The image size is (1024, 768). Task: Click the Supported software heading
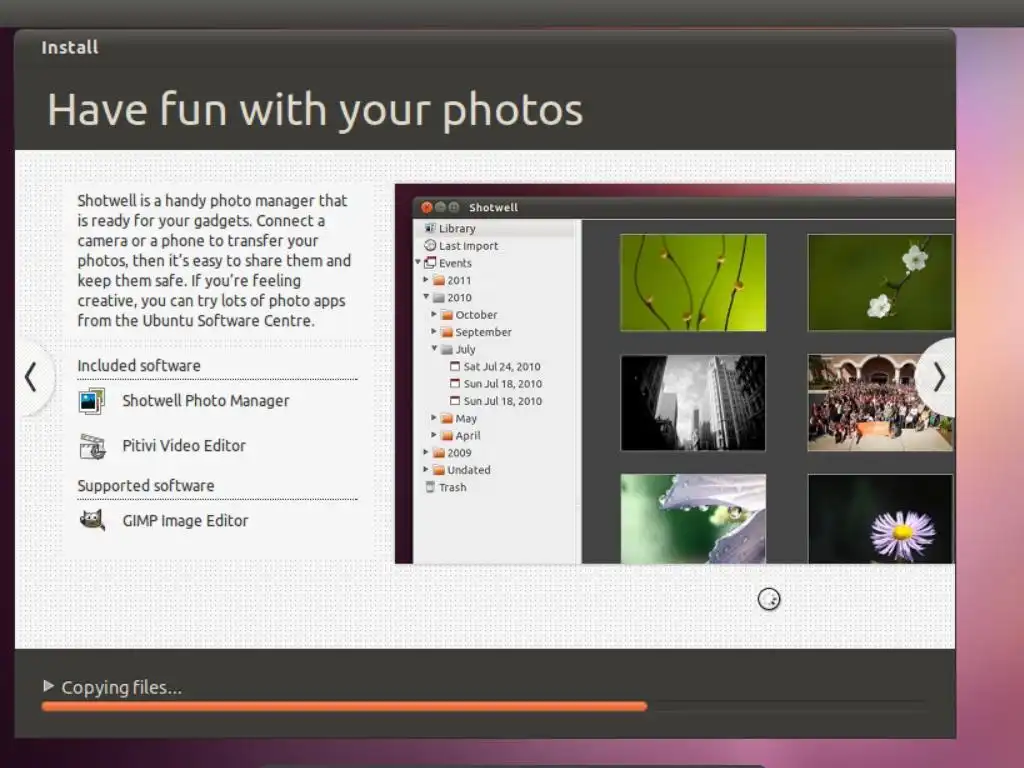pos(146,486)
